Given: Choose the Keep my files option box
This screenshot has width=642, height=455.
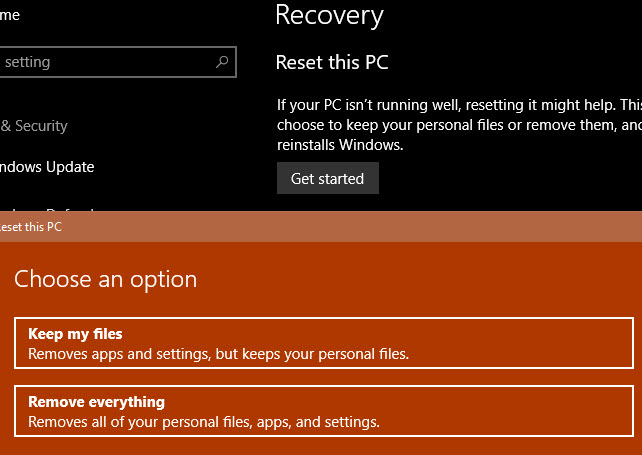Looking at the screenshot, I should point(324,343).
